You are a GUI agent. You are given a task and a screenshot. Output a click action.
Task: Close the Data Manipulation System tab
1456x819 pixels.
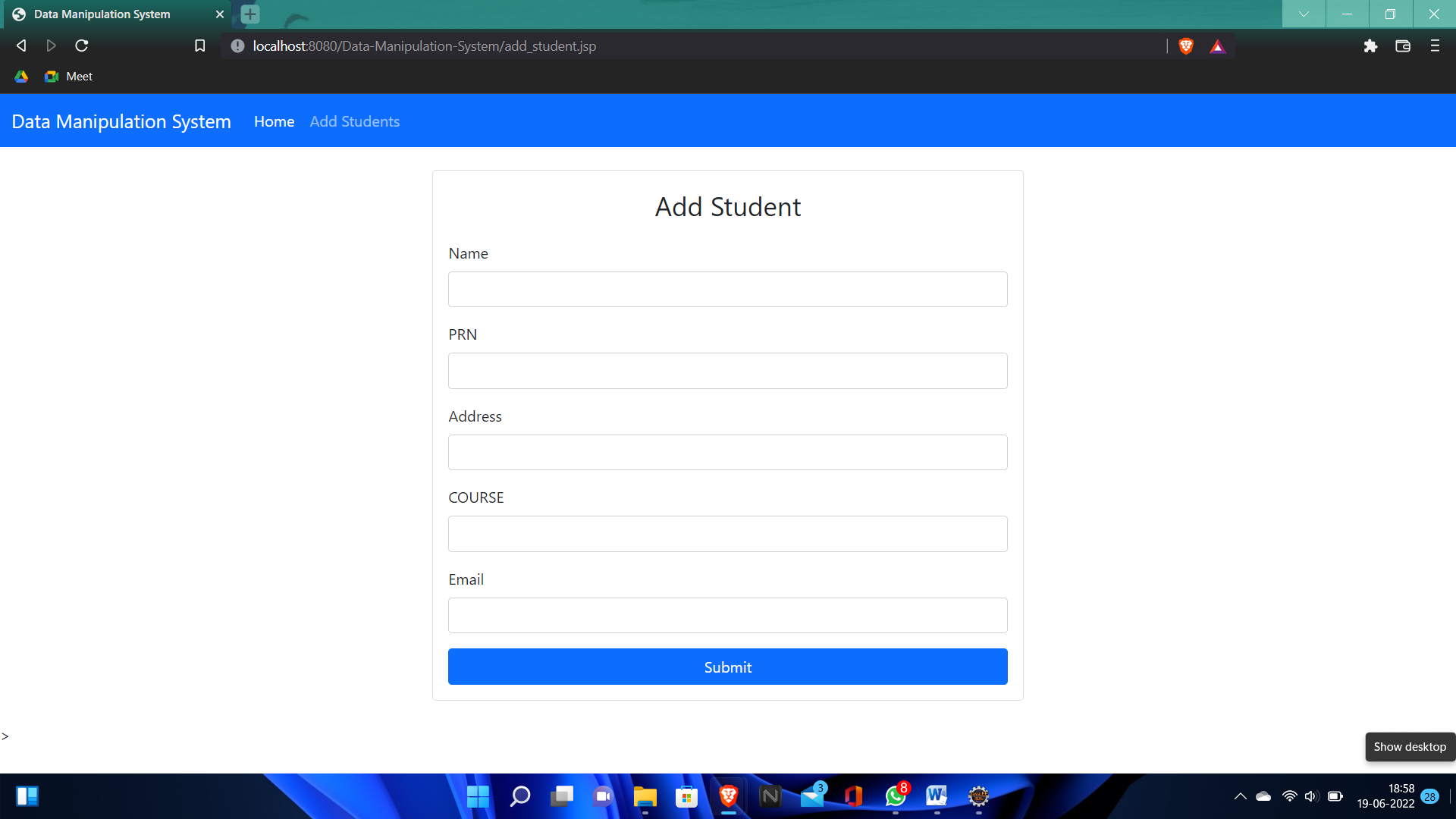(x=220, y=14)
